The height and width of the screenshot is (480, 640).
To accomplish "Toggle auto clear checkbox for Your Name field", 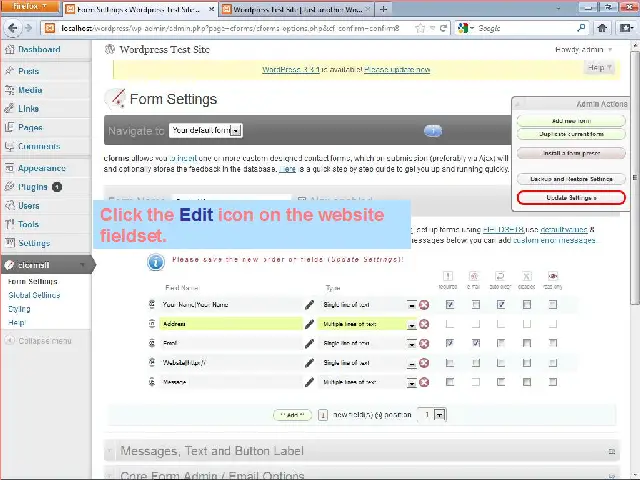I will 501,304.
